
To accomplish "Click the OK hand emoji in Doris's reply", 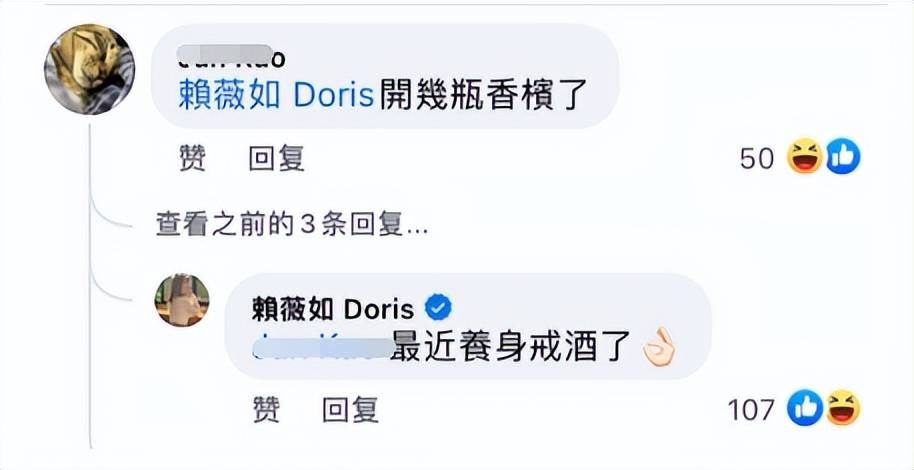I will (659, 350).
